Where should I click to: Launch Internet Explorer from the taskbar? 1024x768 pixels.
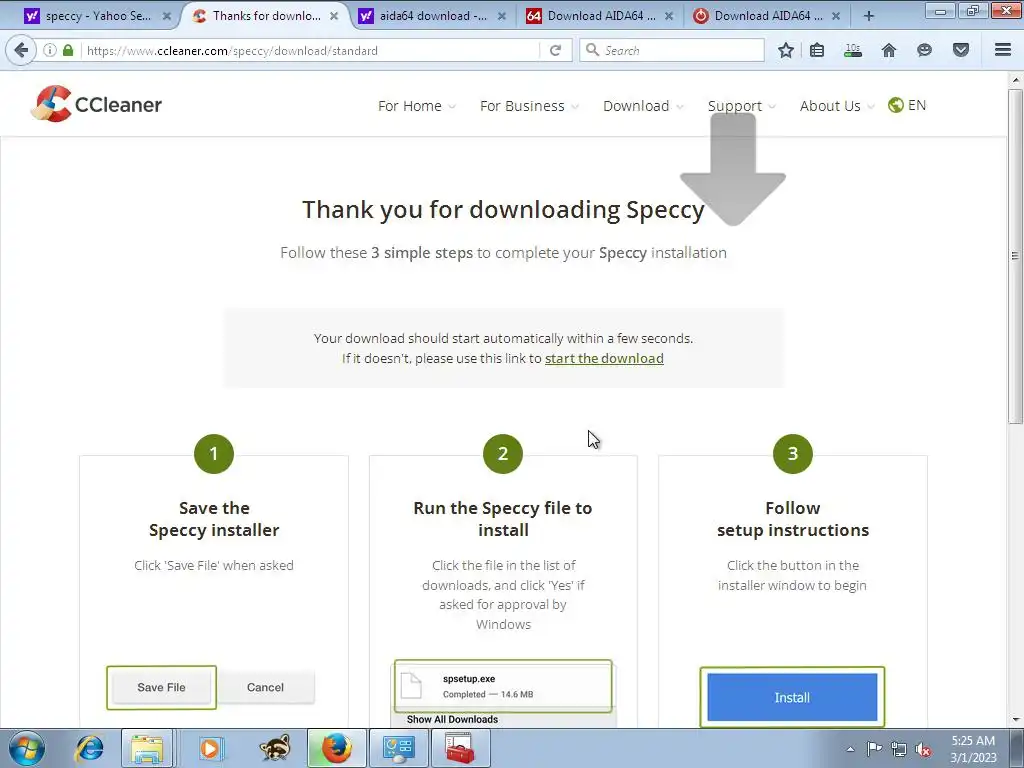coord(89,748)
